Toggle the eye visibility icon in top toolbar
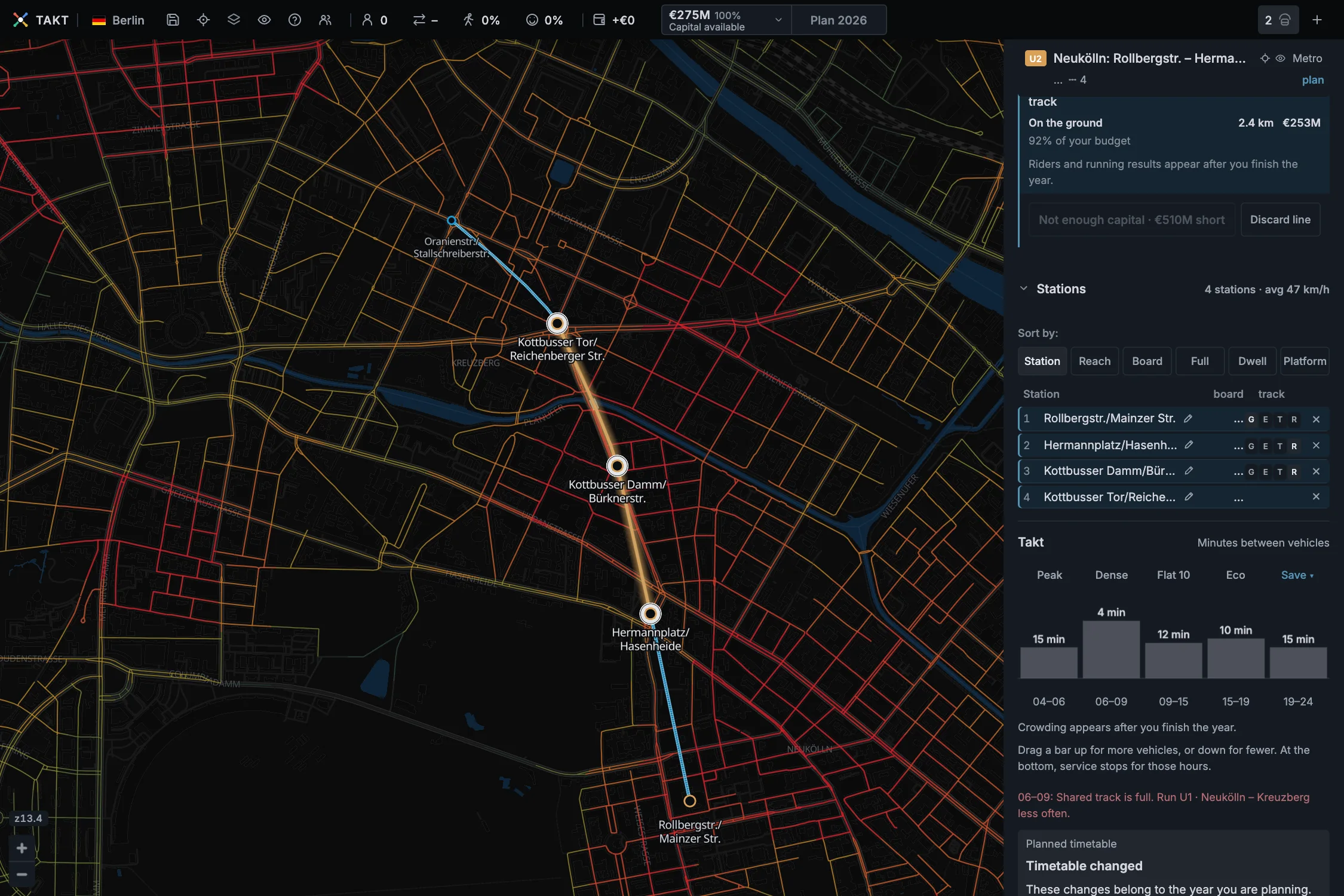The width and height of the screenshot is (1344, 896). pyautogui.click(x=264, y=20)
